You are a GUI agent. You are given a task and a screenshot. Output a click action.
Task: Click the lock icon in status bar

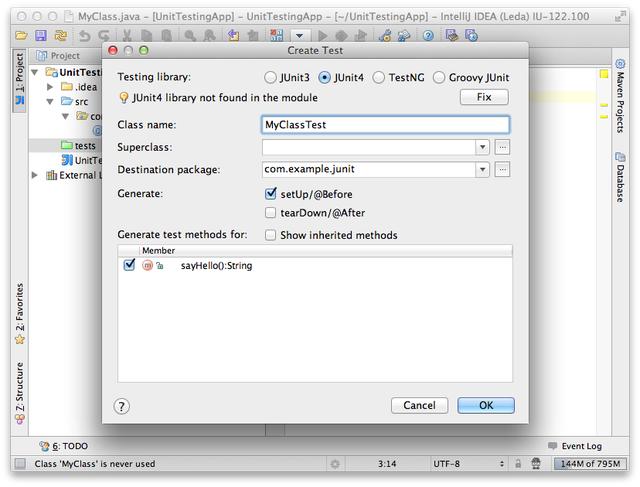(518, 464)
